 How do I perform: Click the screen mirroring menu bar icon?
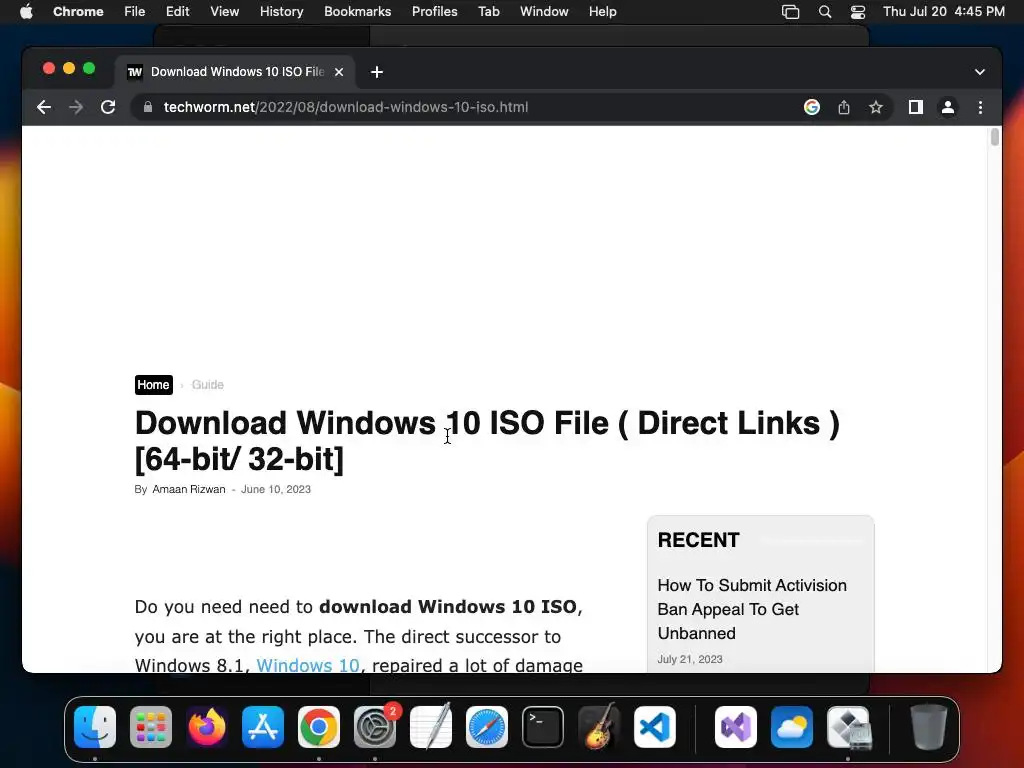click(x=790, y=12)
